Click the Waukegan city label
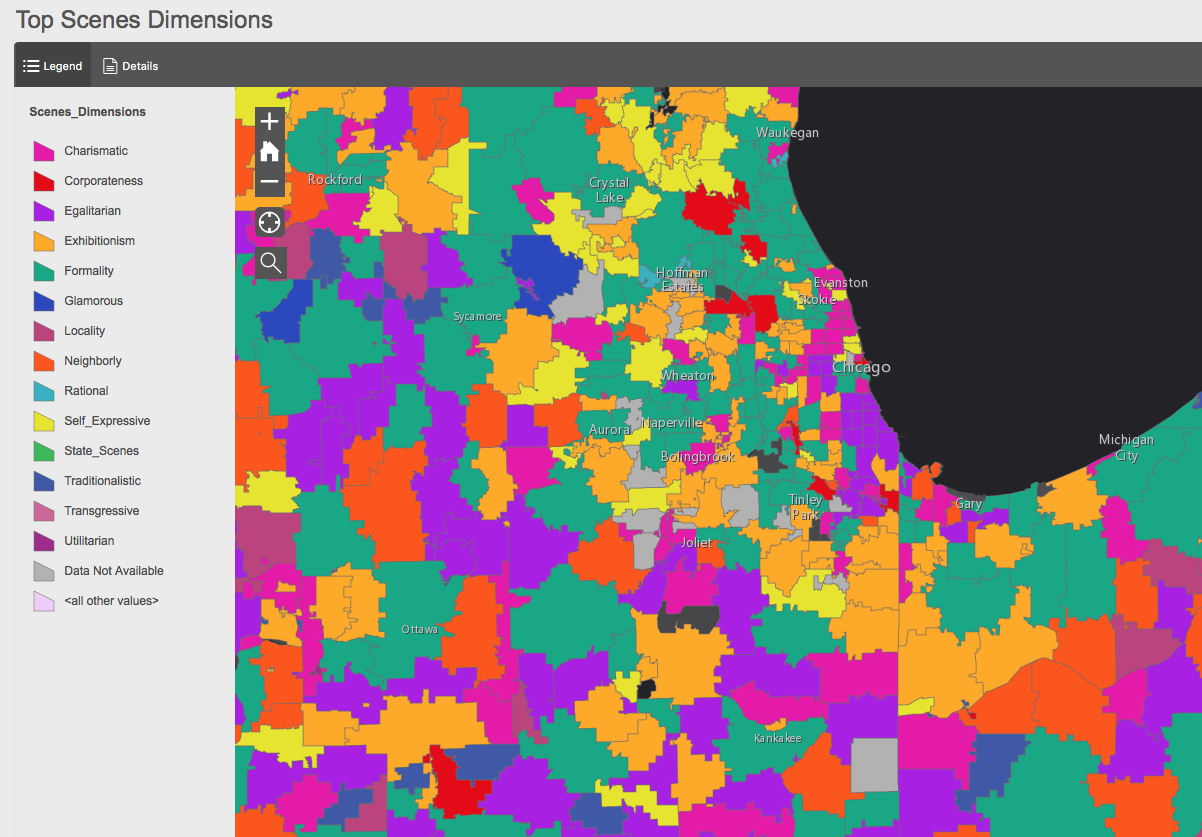The height and width of the screenshot is (837, 1202). pos(787,133)
